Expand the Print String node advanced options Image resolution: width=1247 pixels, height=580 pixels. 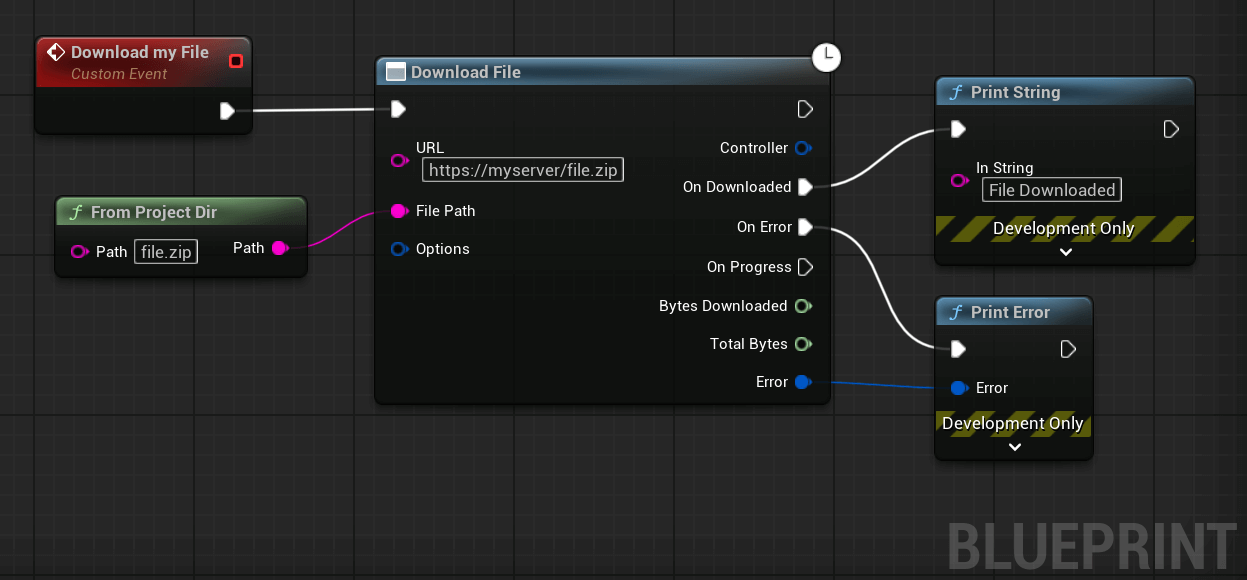pos(1065,252)
